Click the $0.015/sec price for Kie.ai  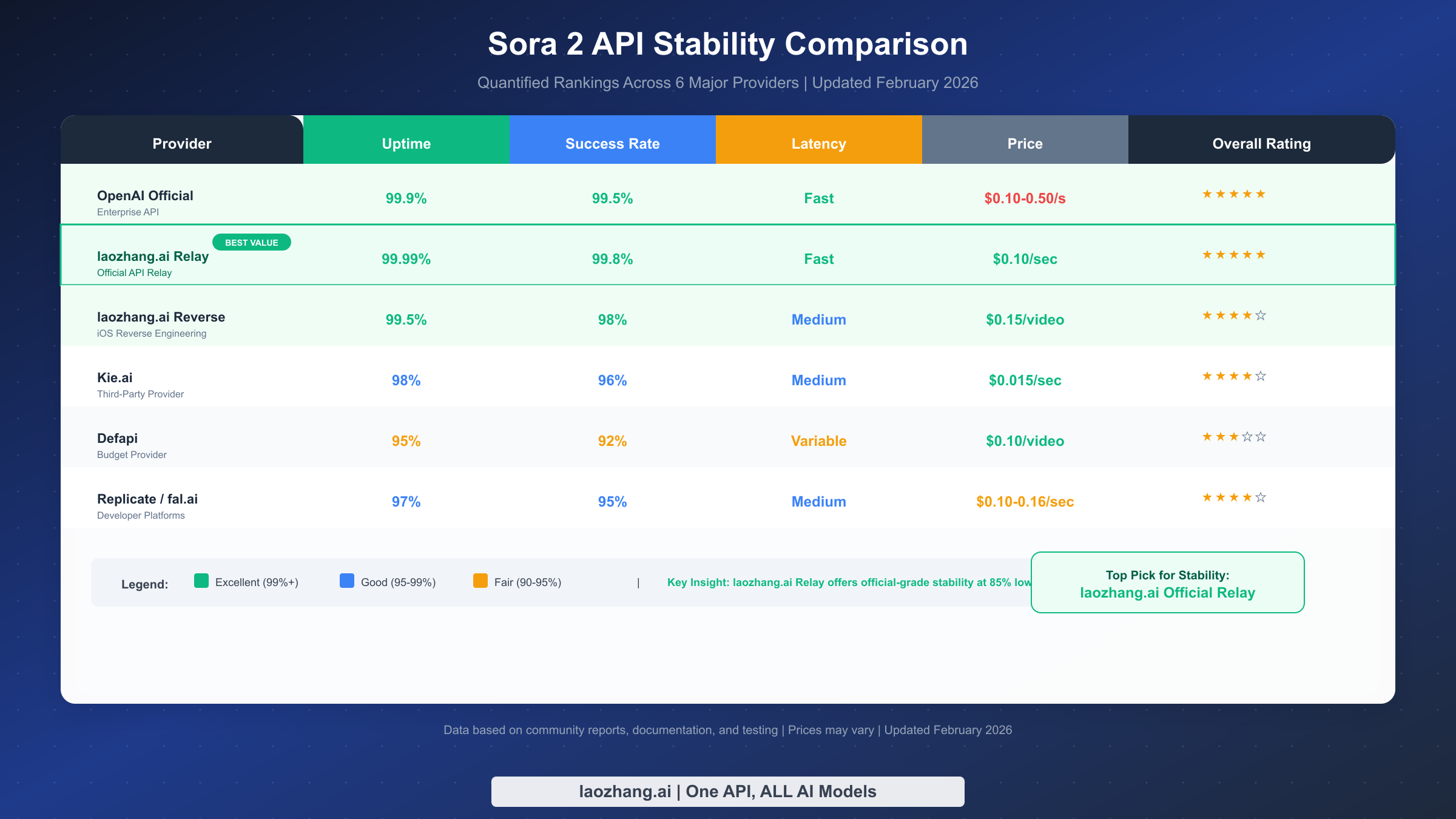tap(1025, 380)
